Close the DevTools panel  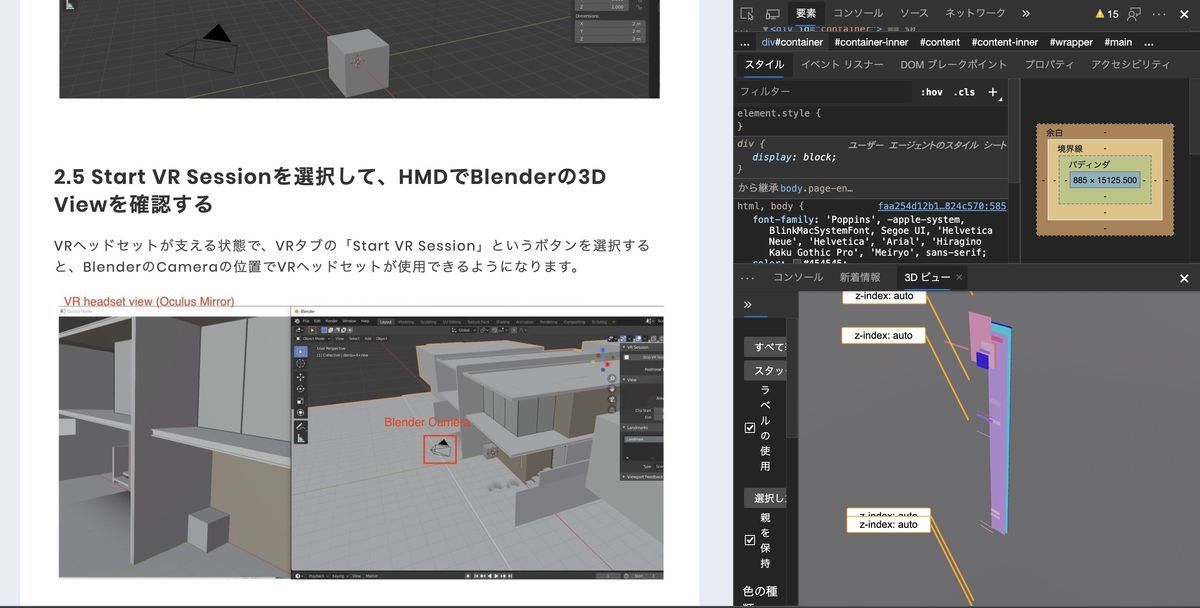1184,14
